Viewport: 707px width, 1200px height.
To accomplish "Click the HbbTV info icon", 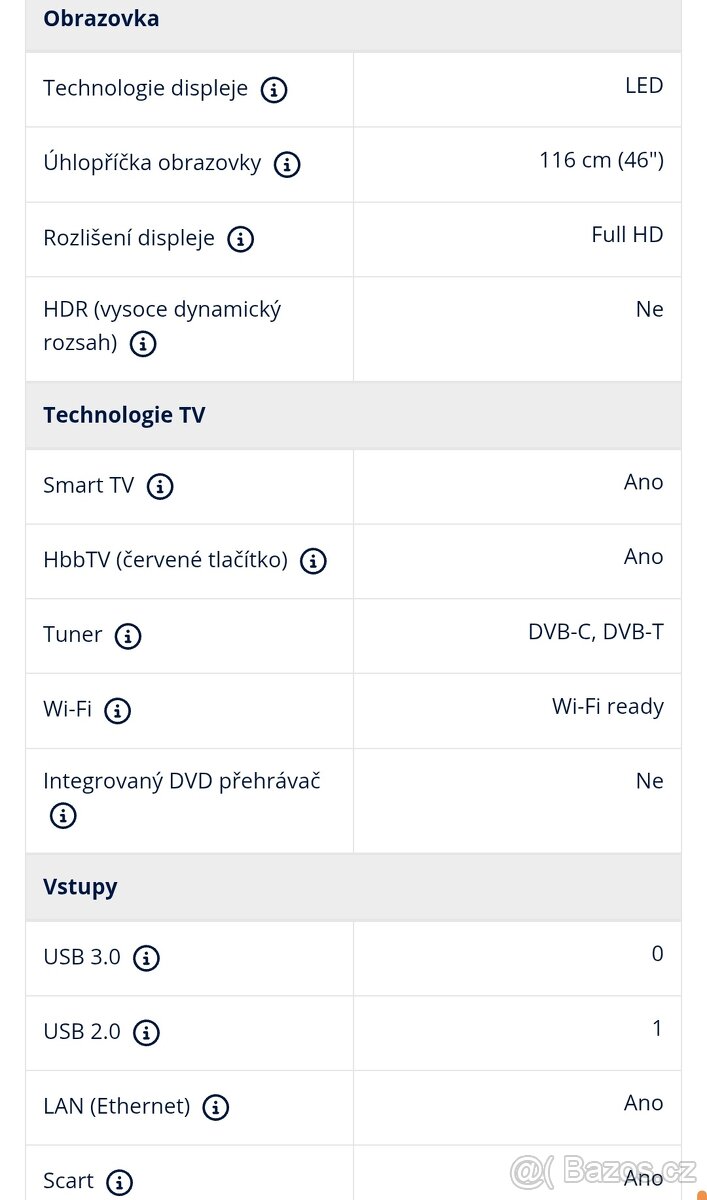I will (312, 561).
